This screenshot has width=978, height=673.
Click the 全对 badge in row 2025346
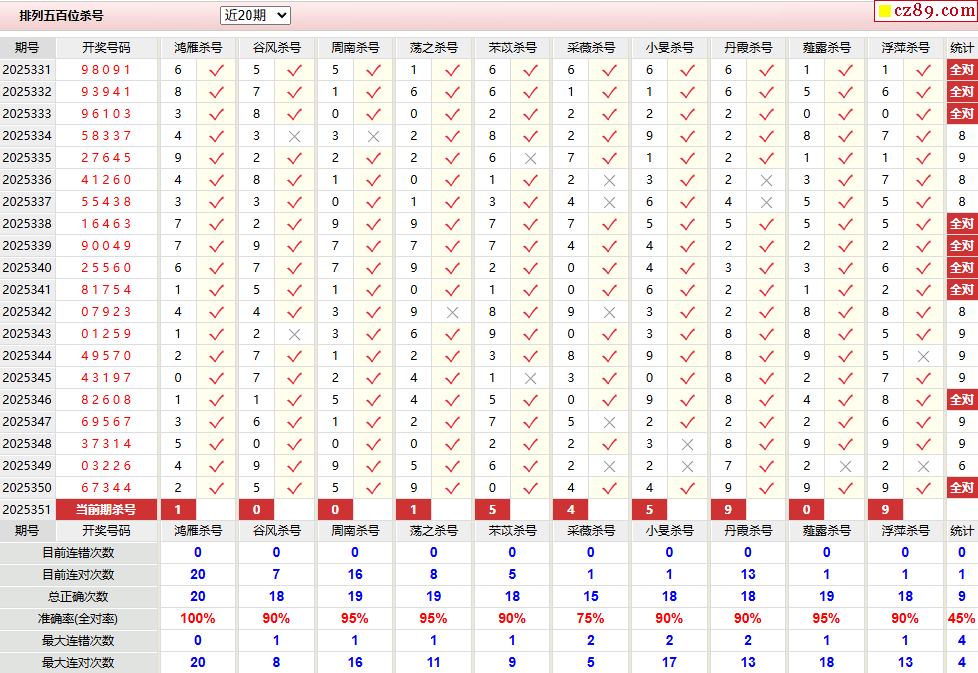click(961, 400)
